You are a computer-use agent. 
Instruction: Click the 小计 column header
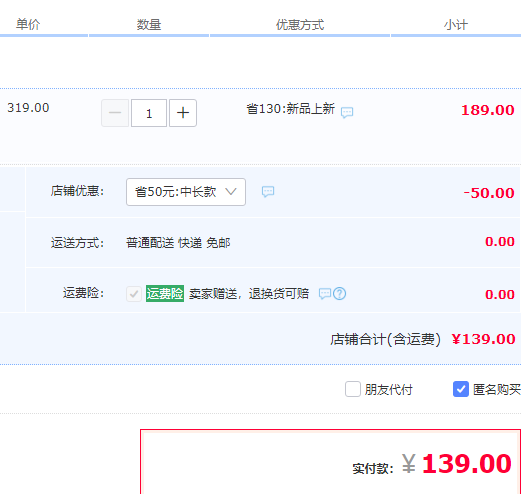tap(456, 24)
